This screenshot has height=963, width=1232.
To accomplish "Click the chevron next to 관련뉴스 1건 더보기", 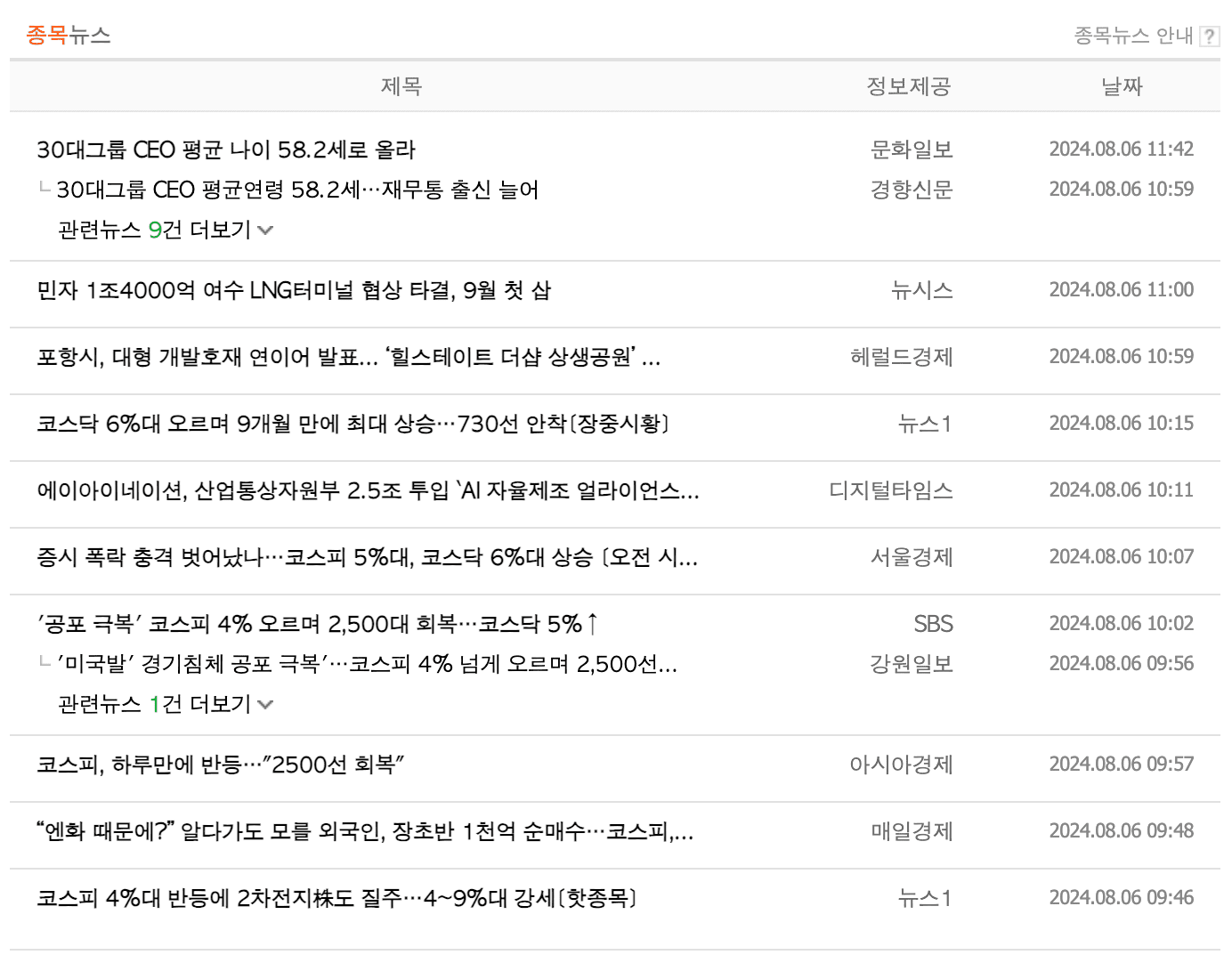I will [x=264, y=704].
